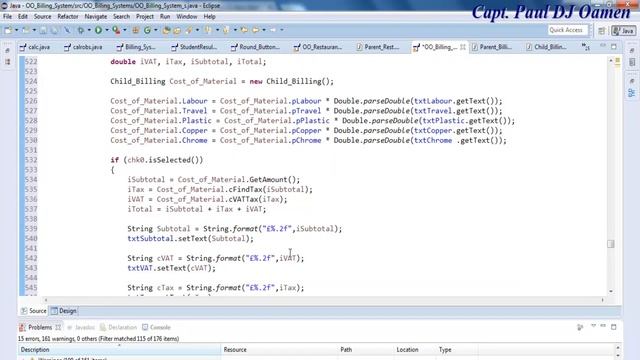
Task: Switch to the Round_Button... editor tab
Action: [x=256, y=47]
